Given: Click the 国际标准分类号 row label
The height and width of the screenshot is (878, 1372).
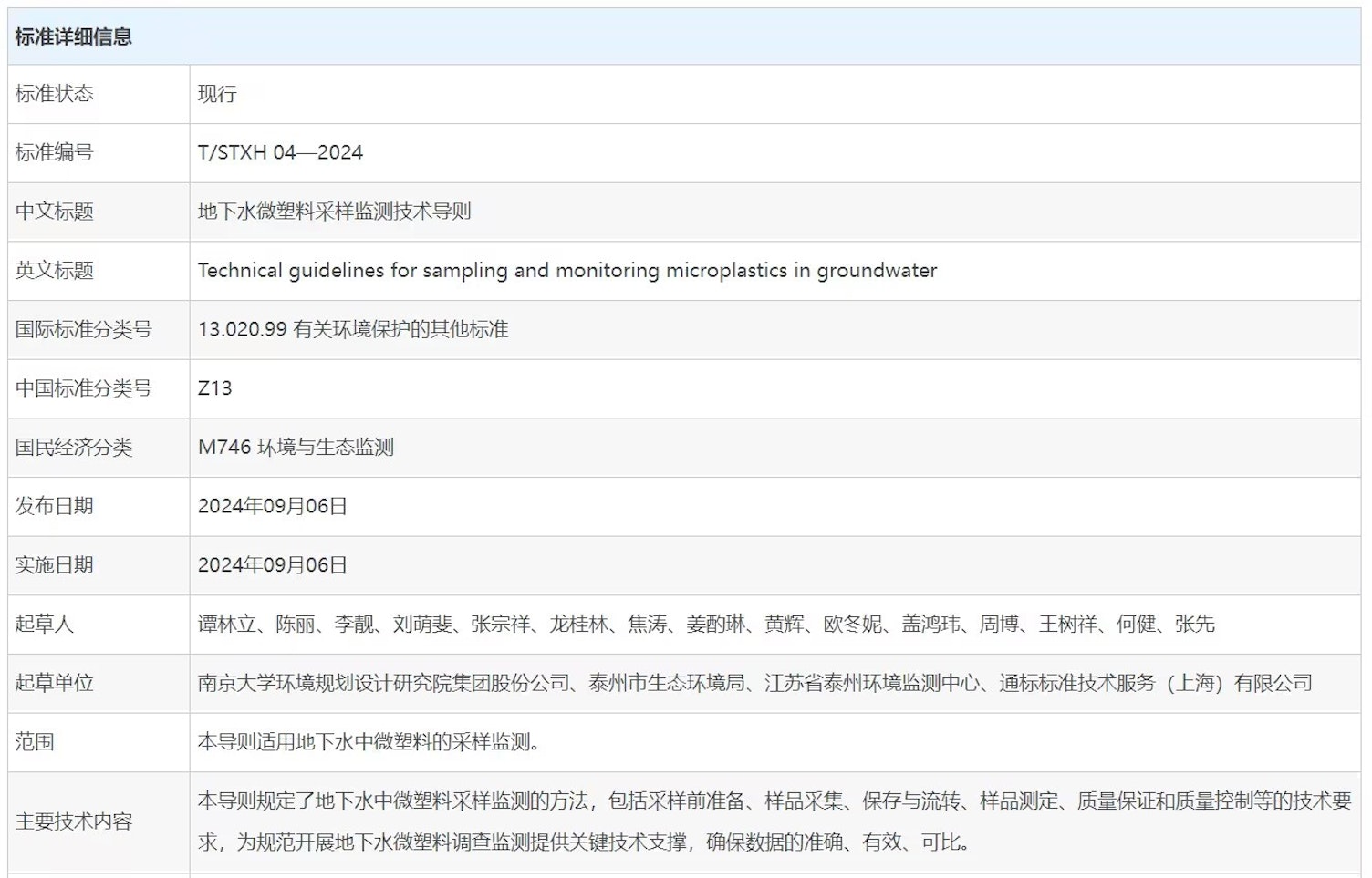Looking at the screenshot, I should (x=83, y=329).
